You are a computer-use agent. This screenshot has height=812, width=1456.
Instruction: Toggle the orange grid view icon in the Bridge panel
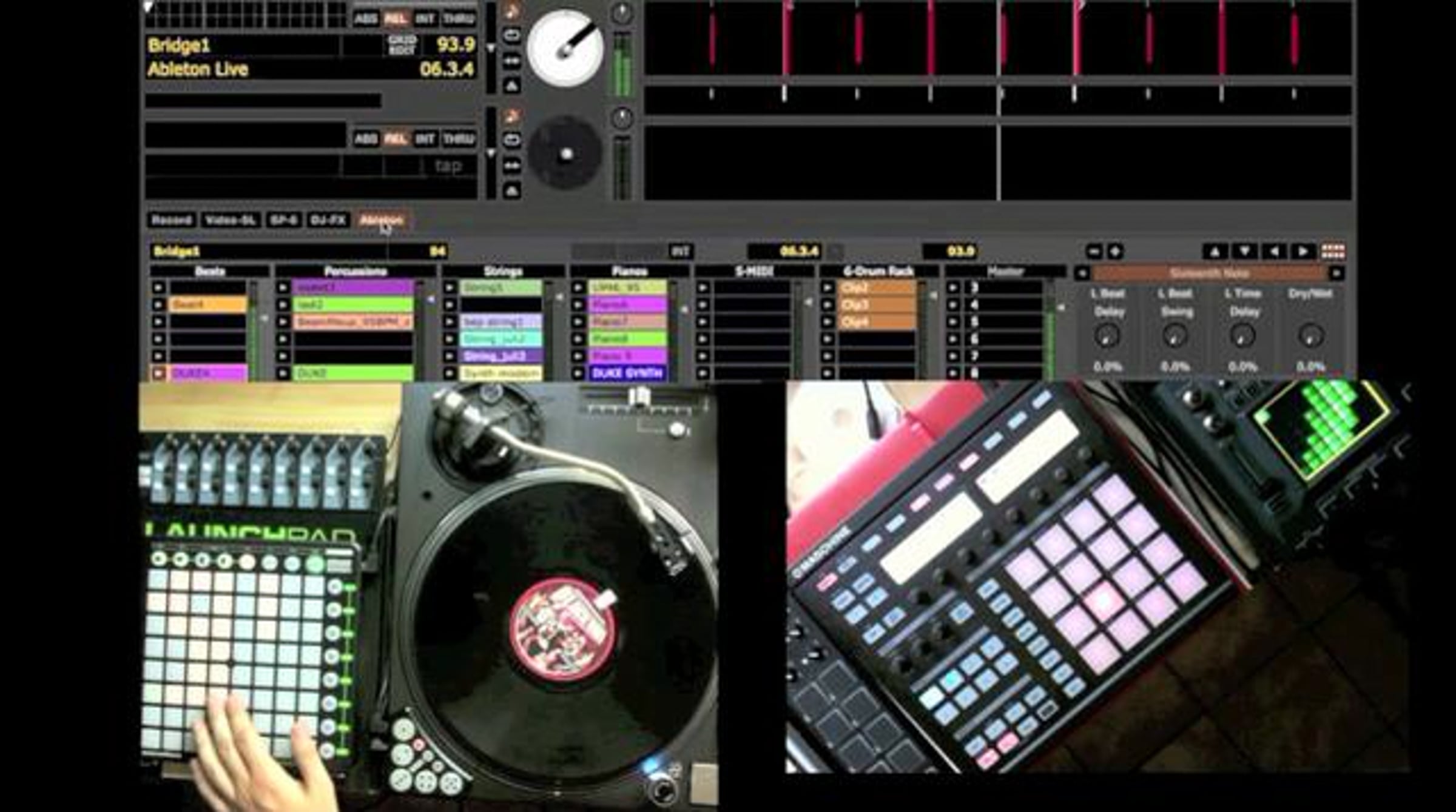coord(1333,251)
